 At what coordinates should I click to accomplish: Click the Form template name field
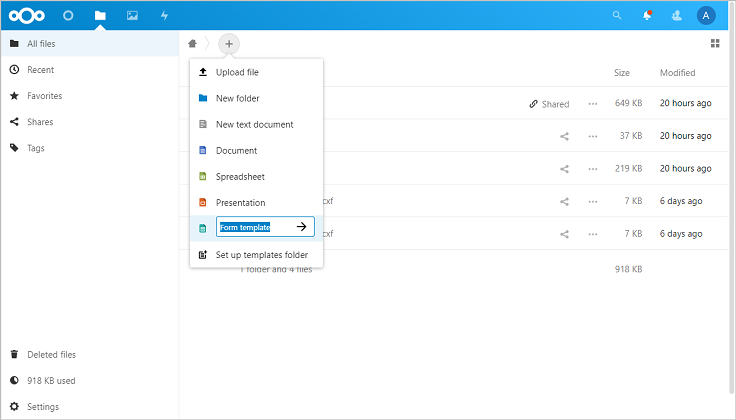(253, 228)
